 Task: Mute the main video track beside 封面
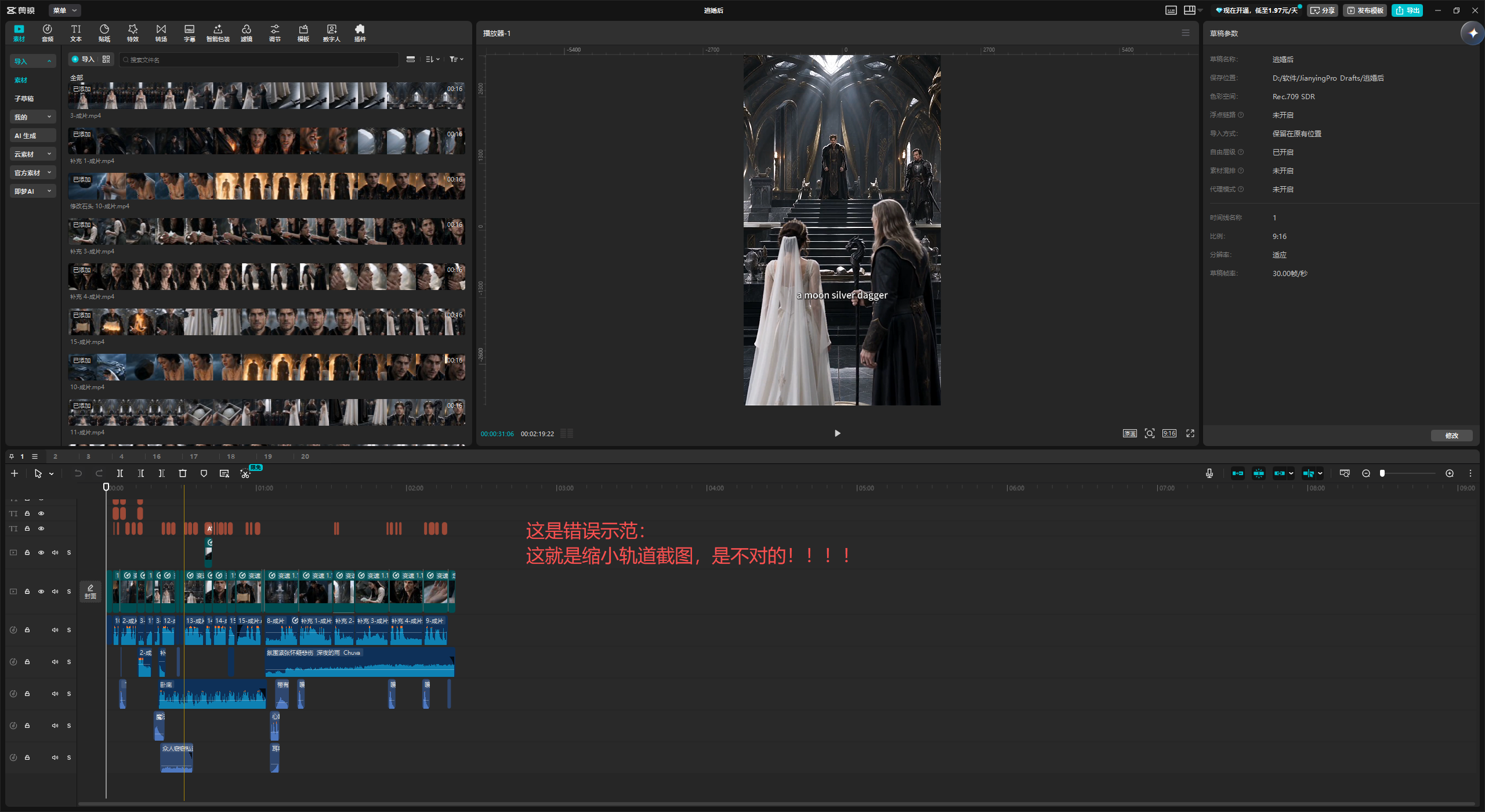(x=55, y=592)
